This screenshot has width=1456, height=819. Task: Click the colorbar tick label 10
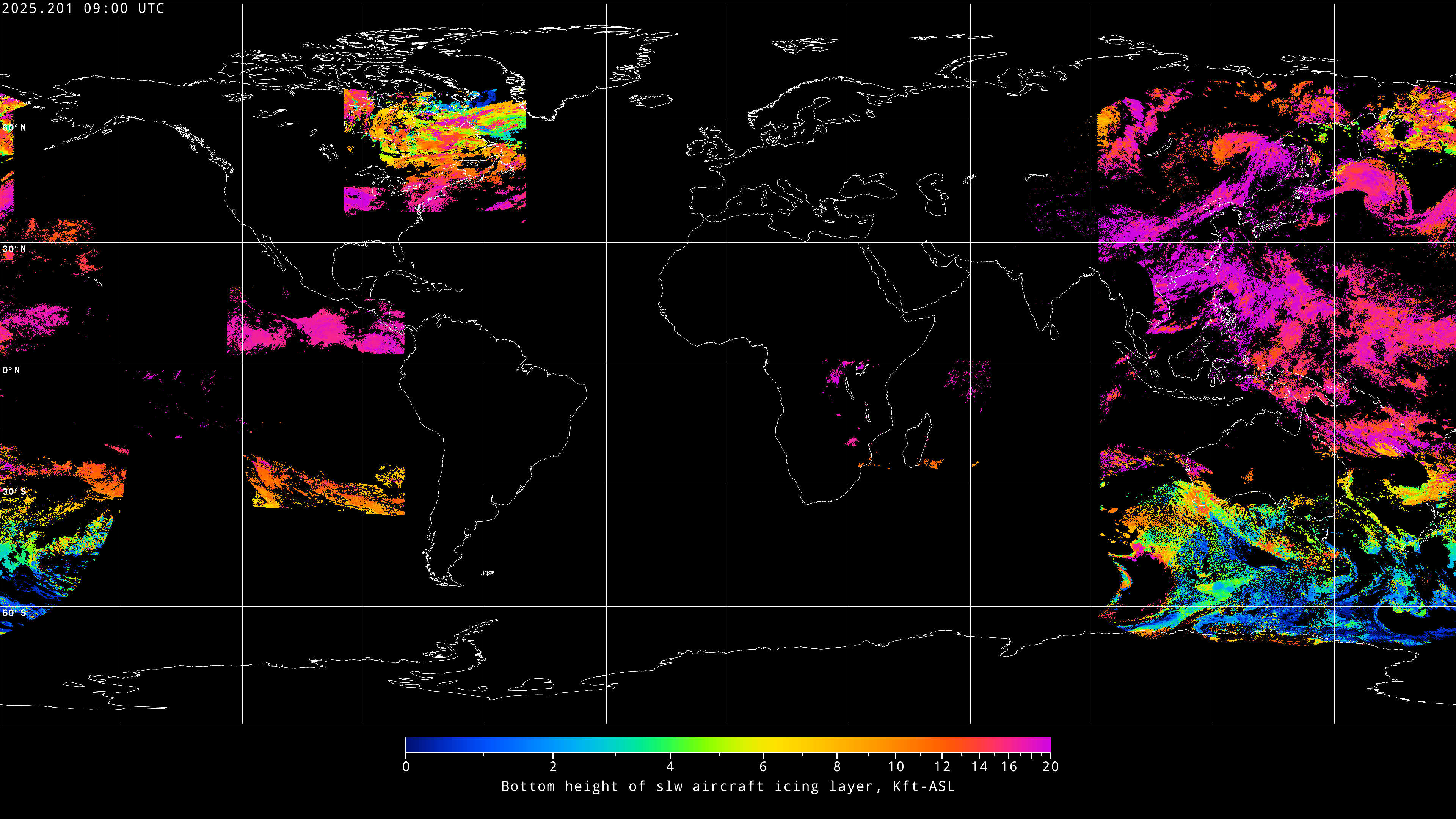896,767
